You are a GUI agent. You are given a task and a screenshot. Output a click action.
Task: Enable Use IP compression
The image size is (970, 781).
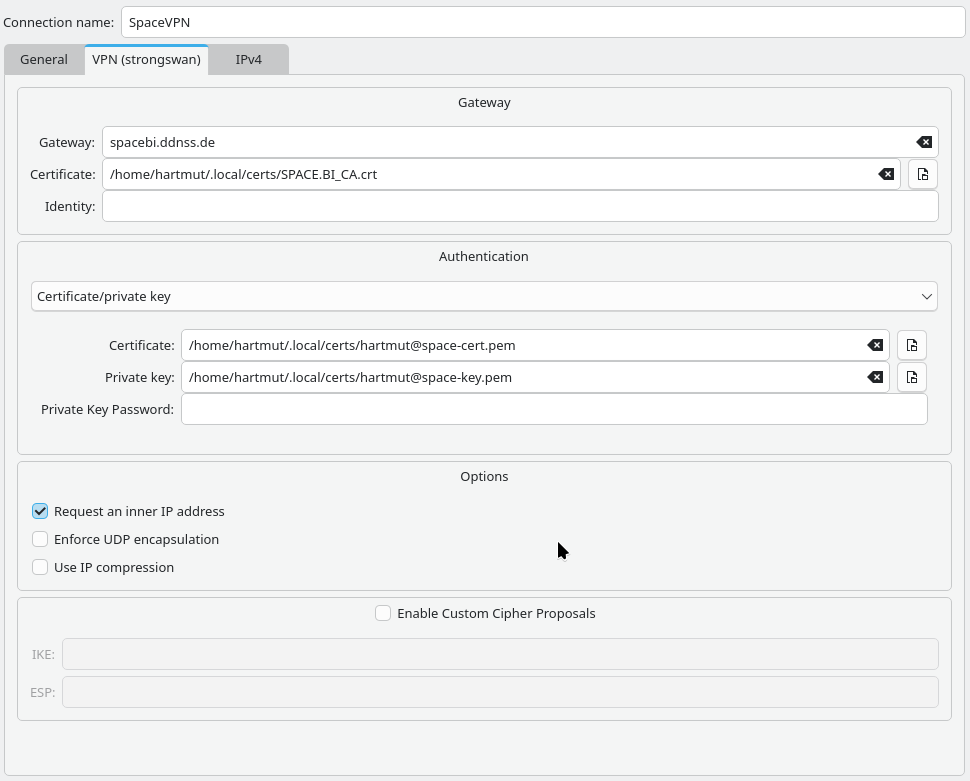pos(40,567)
